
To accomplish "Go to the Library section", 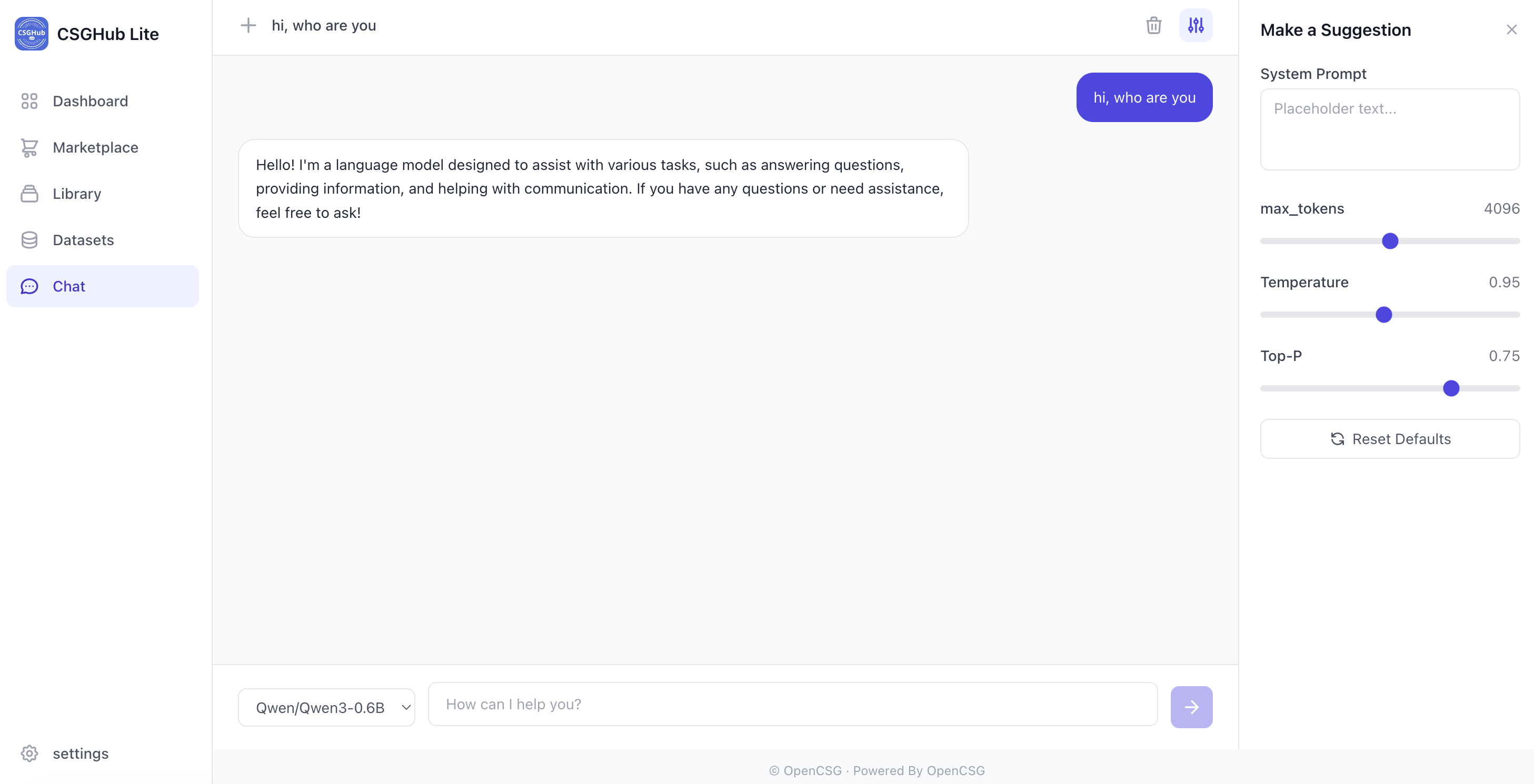I will [77, 194].
